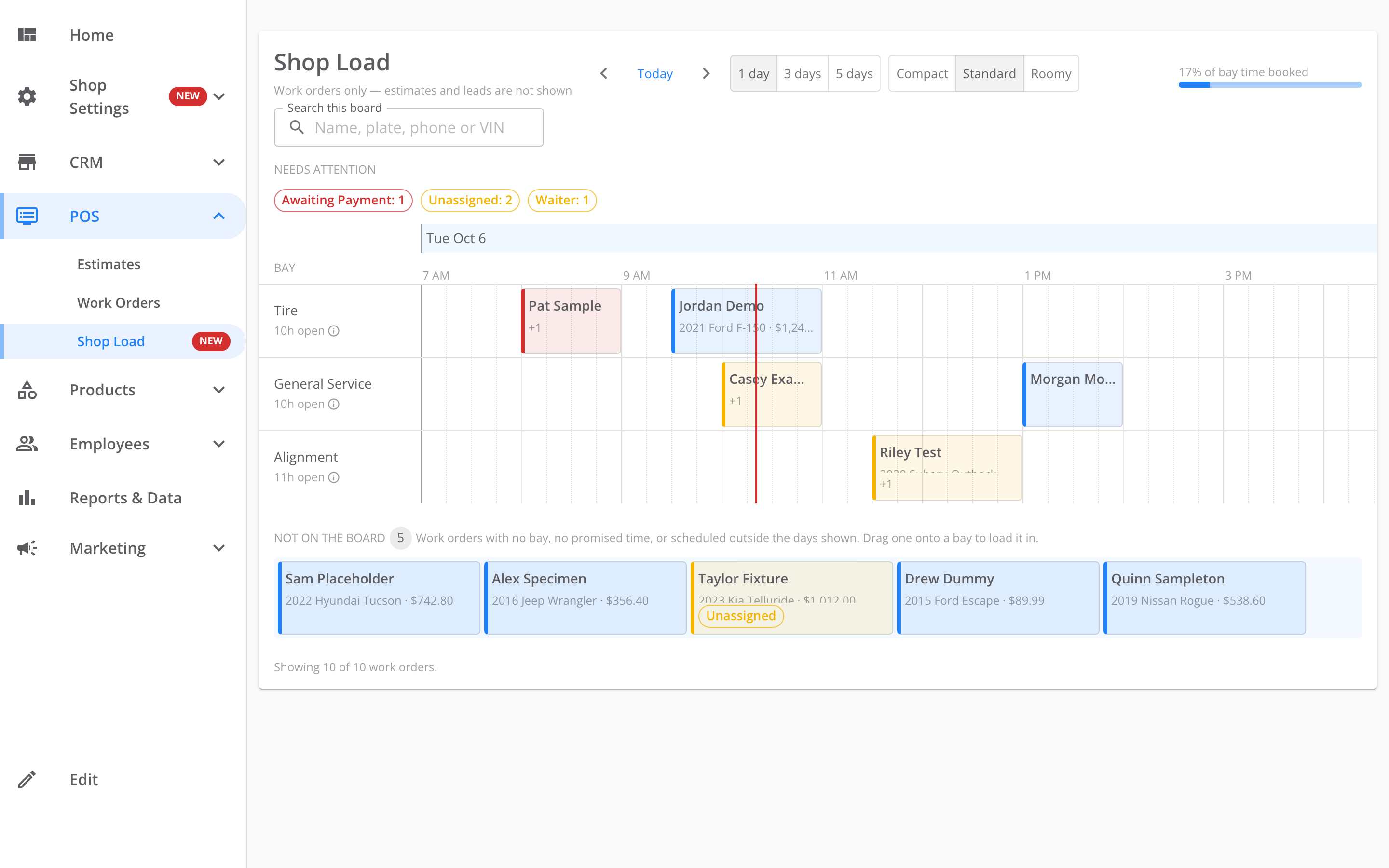1389x868 pixels.
Task: Expand the Products menu chevron
Action: (x=218, y=390)
